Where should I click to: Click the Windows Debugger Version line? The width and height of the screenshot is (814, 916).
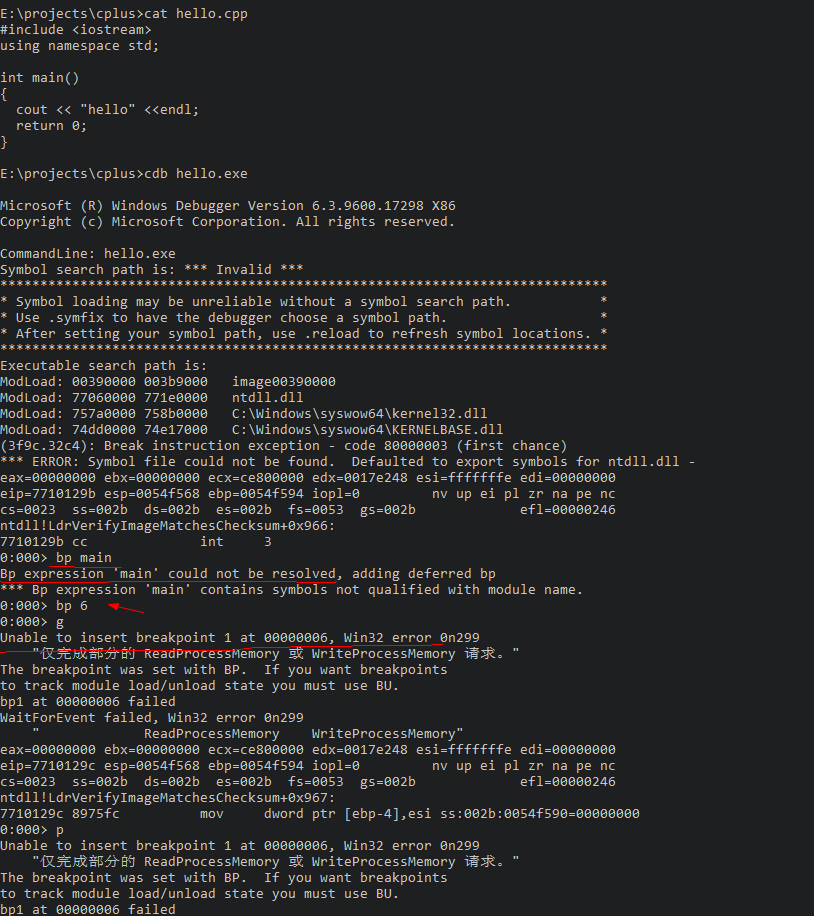pos(228,206)
